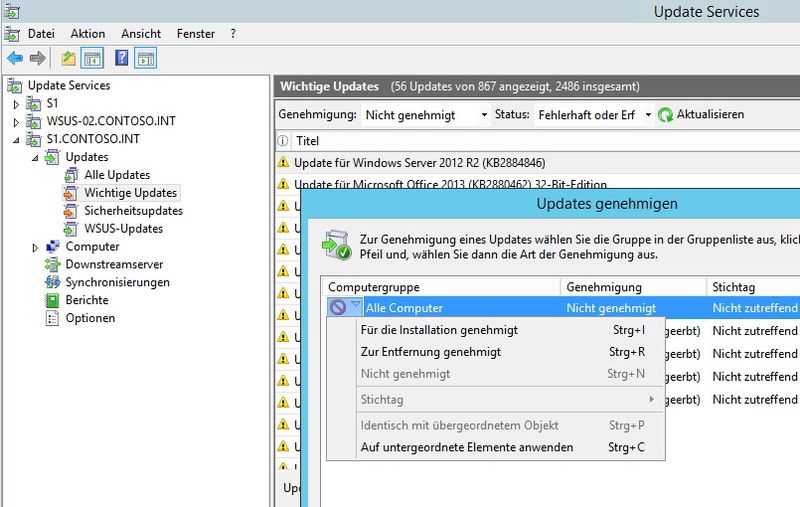
Task: Open the Aktion menu
Action: tap(88, 34)
